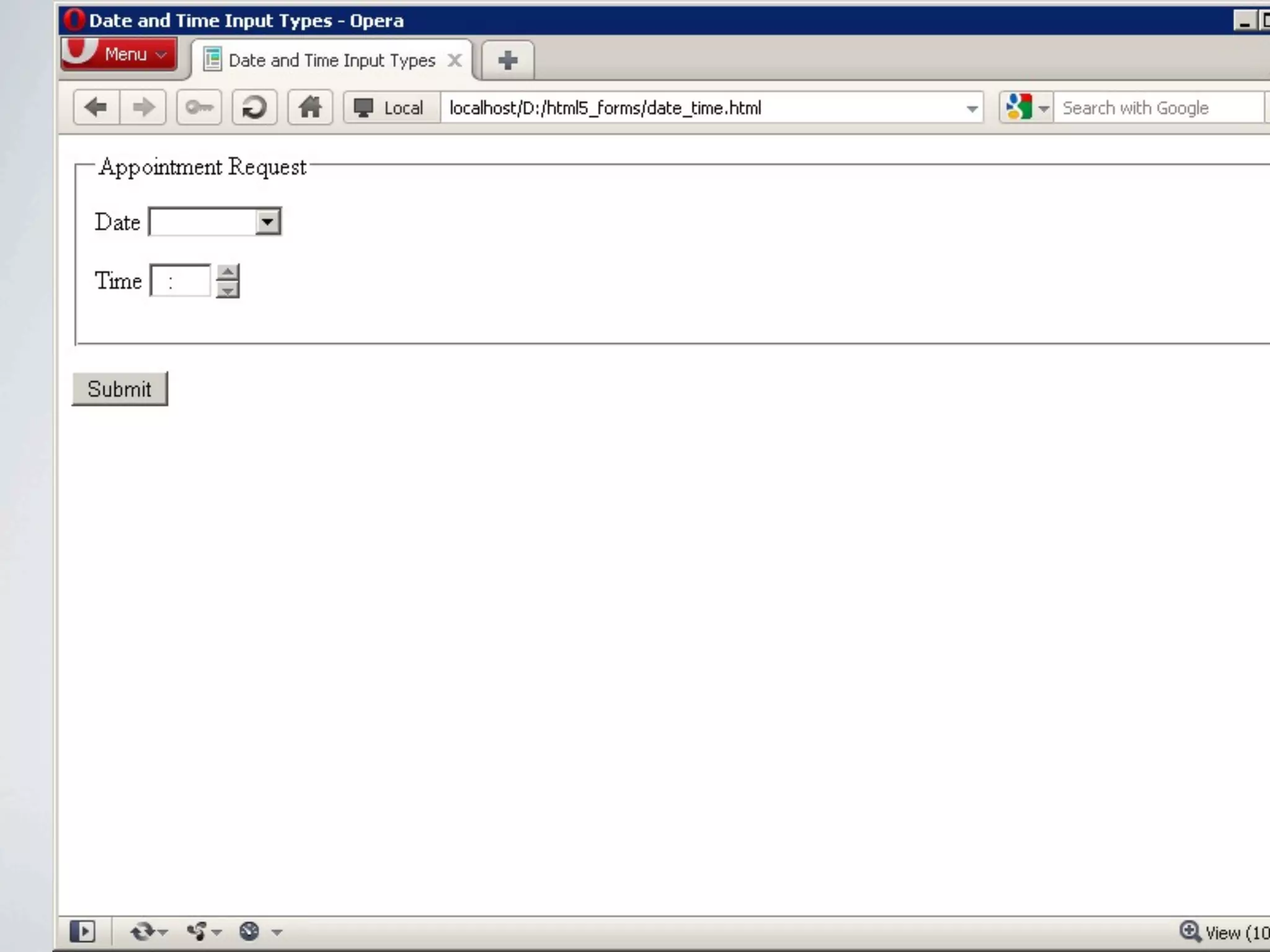Increase the Time value with up spinner

pos(228,273)
